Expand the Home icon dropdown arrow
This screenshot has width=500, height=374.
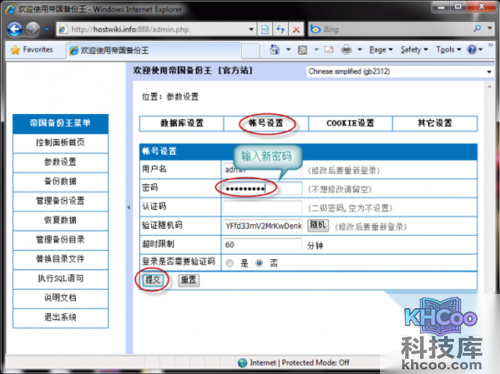point(288,50)
